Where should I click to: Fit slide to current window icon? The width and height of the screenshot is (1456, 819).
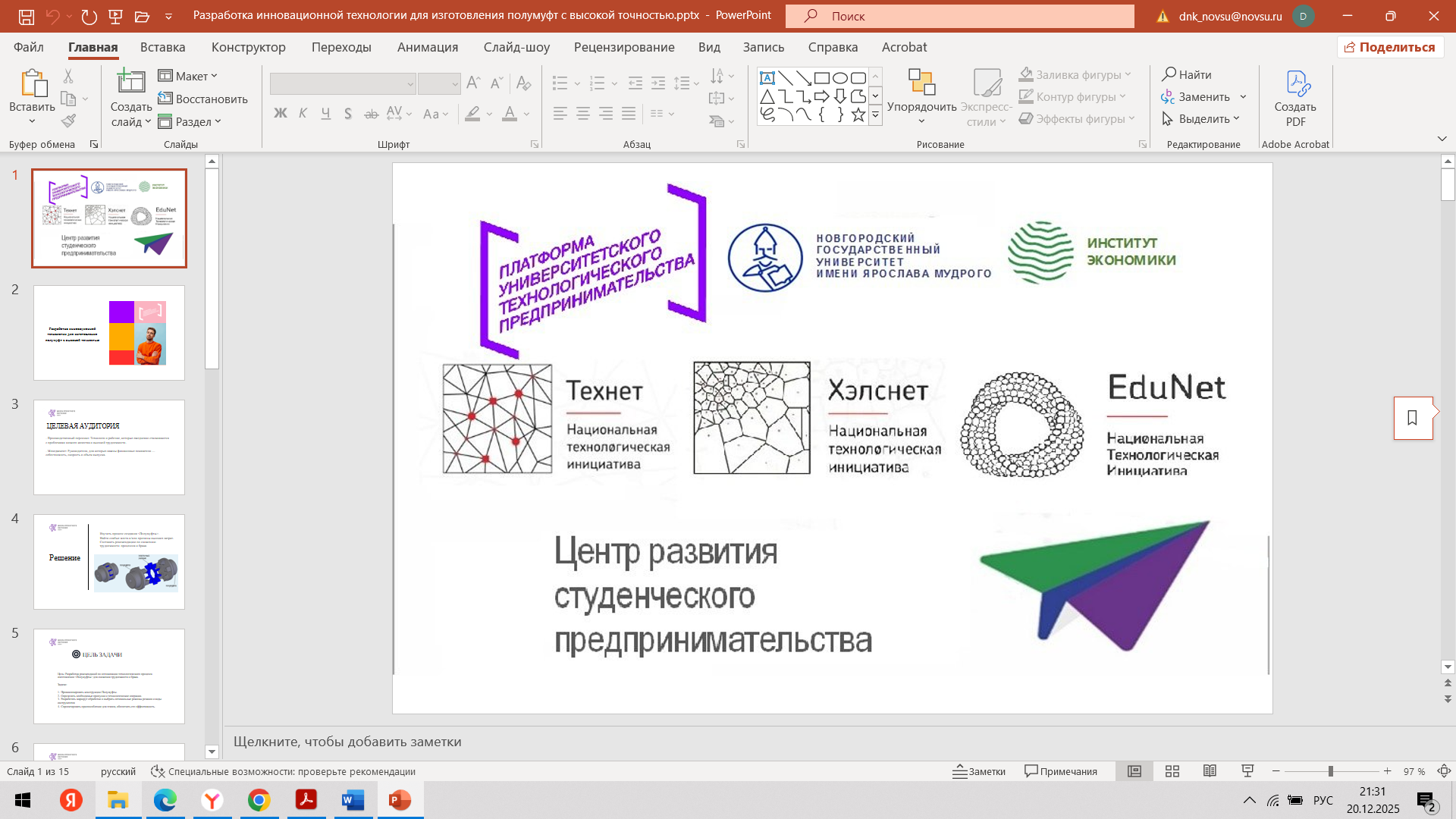pos(1444,771)
